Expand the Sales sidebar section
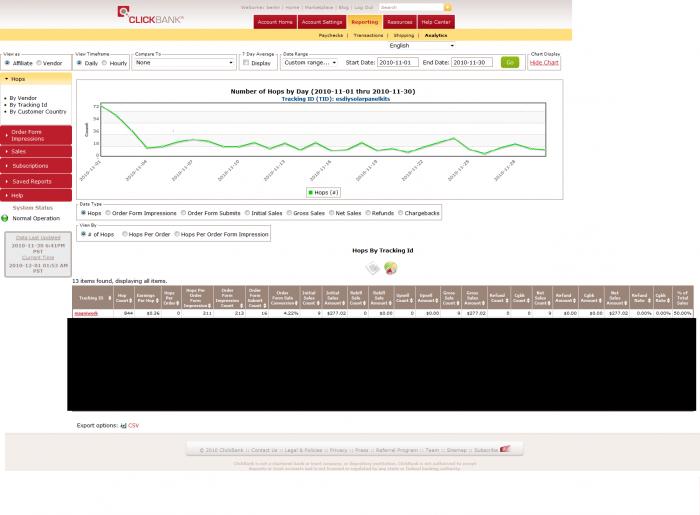 click(x=36, y=152)
